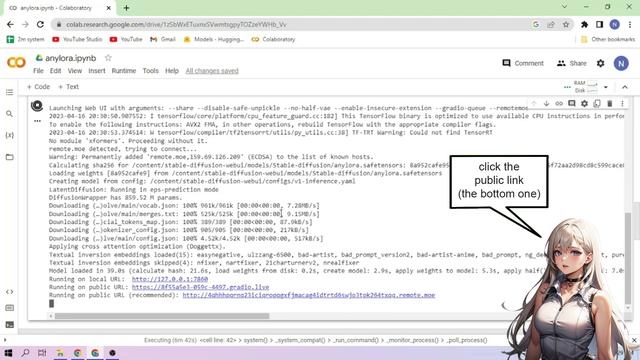Open the Windows Start menu

tap(8, 353)
